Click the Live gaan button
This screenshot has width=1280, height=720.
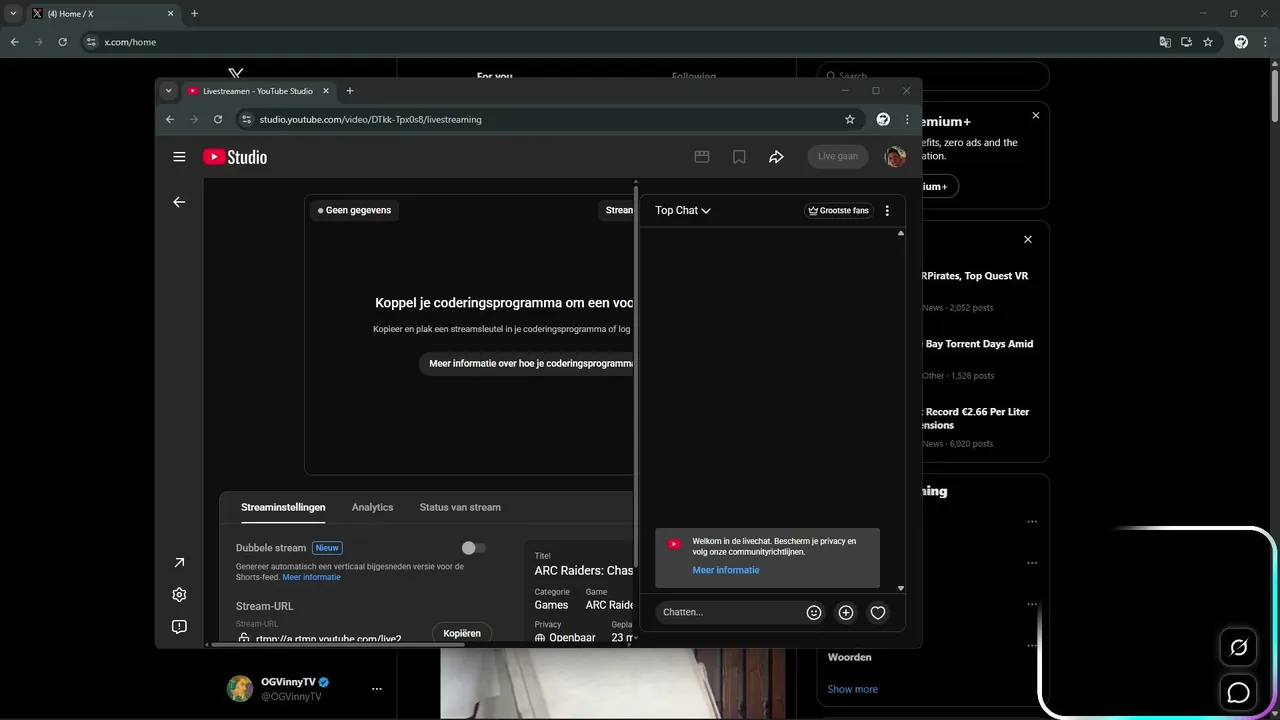(x=838, y=157)
